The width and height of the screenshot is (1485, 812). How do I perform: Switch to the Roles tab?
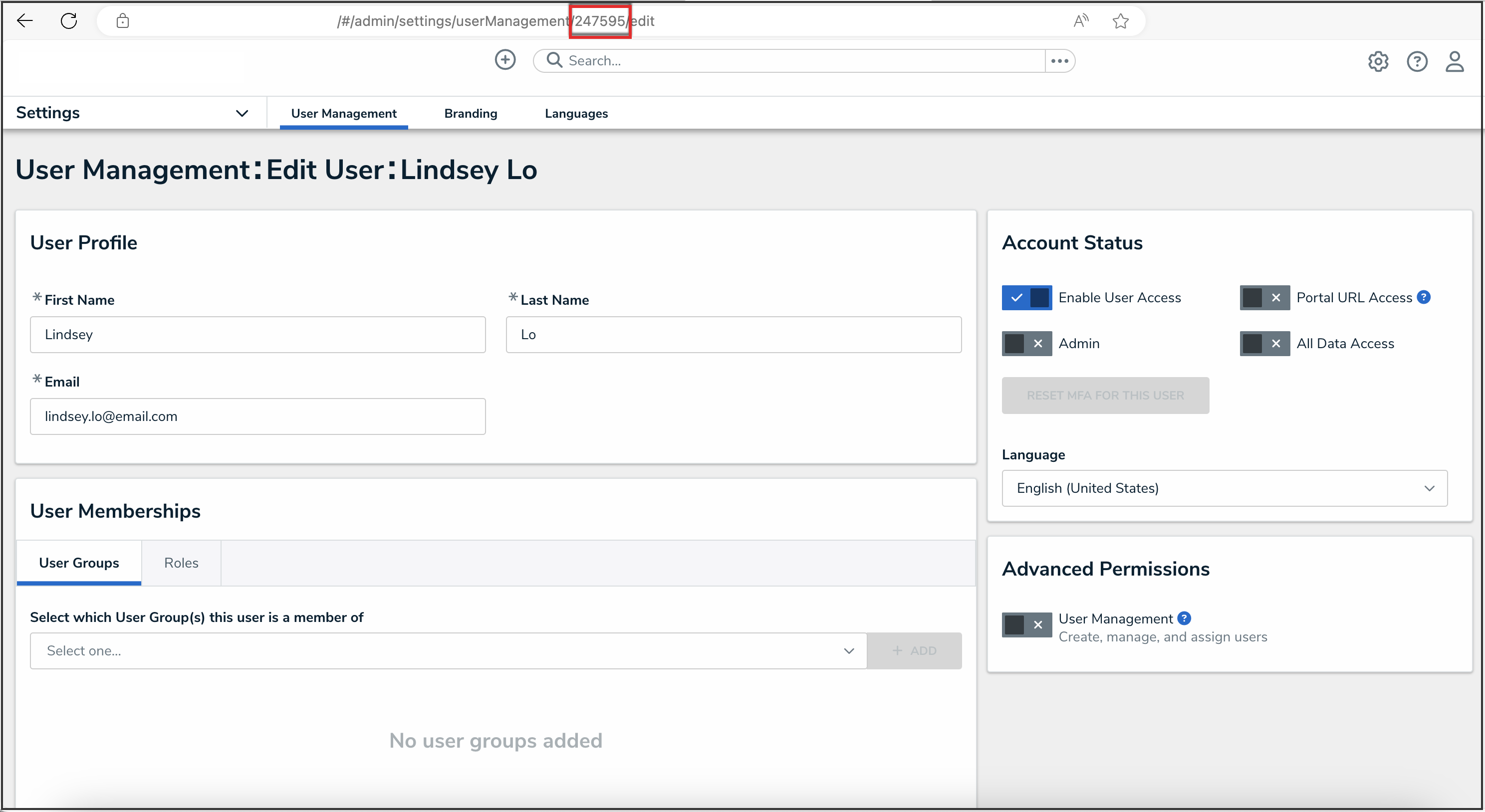[181, 563]
